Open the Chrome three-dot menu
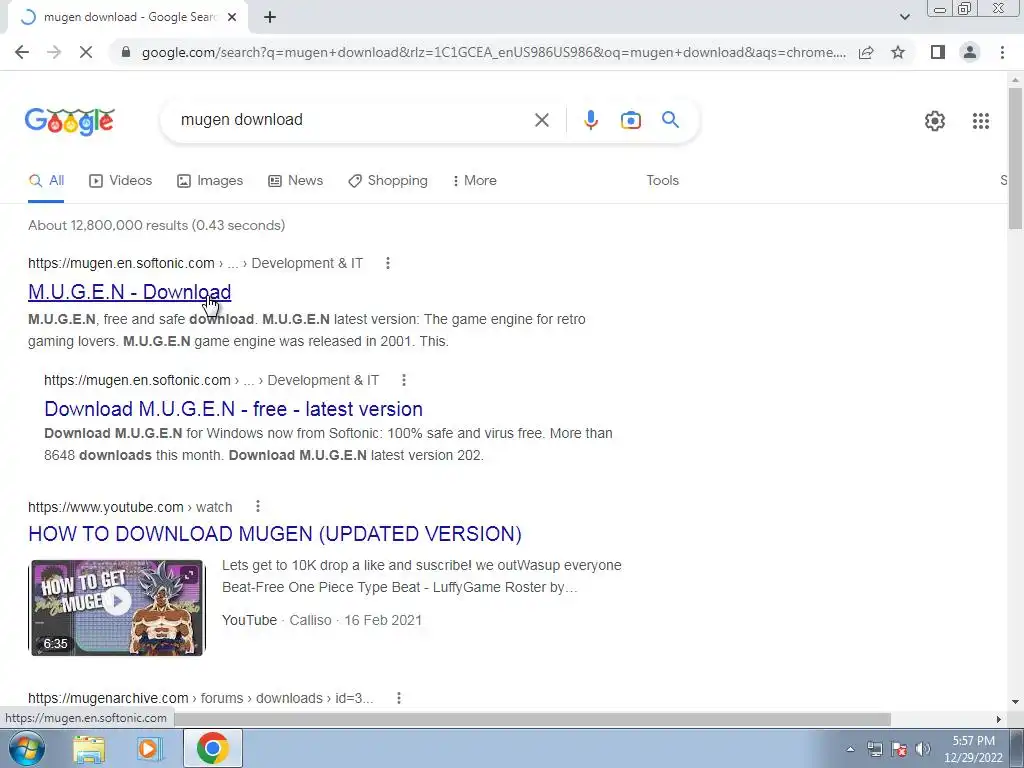 (x=1002, y=52)
